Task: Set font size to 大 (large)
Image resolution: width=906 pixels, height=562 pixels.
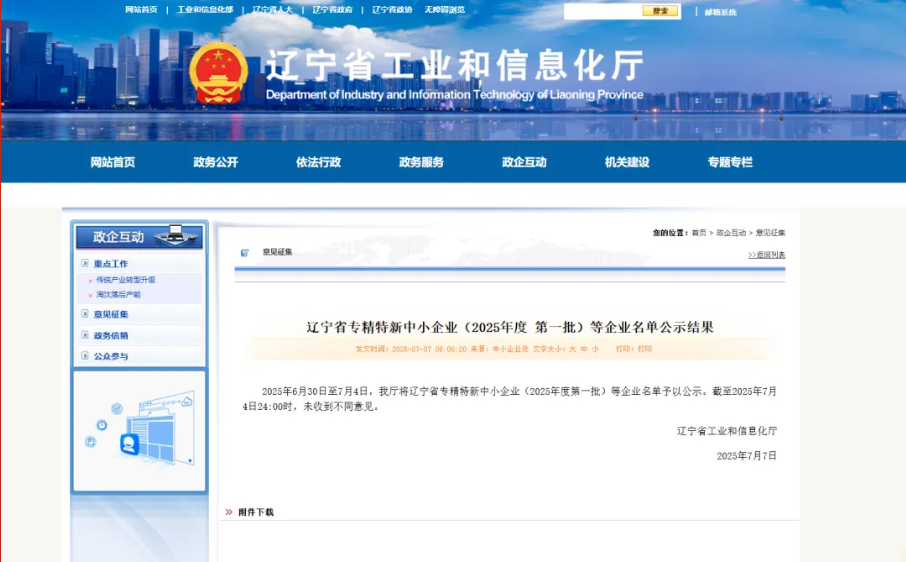Action: coord(573,349)
